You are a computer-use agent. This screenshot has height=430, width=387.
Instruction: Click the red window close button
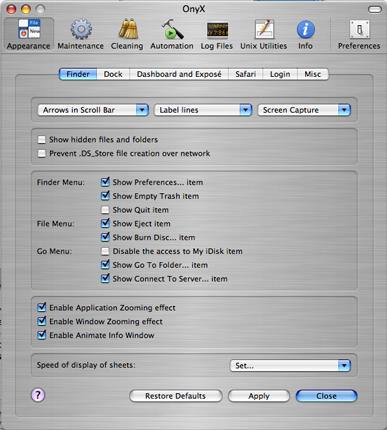tap(11, 9)
